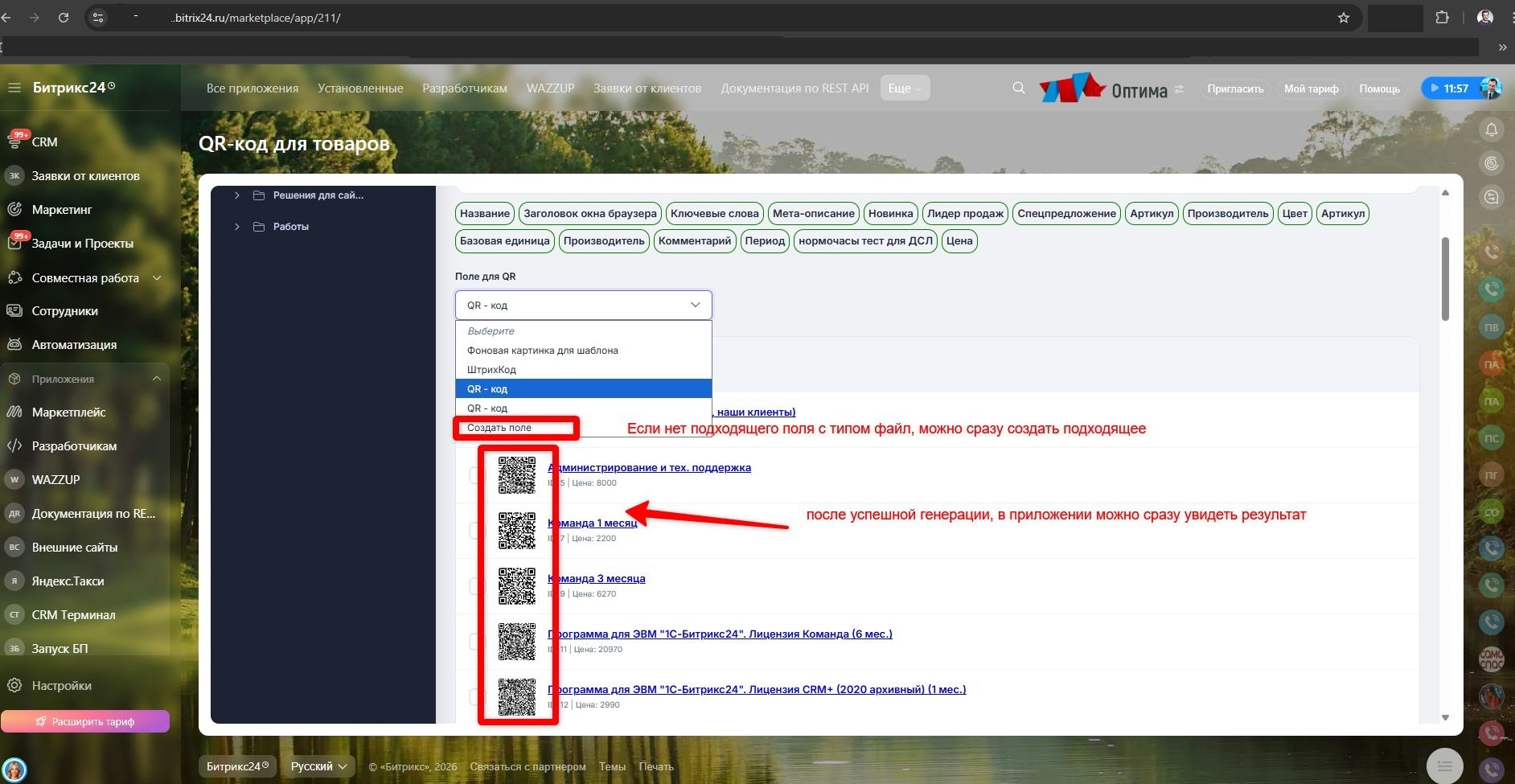Click the Спецпредложение field tag

pyautogui.click(x=1066, y=214)
